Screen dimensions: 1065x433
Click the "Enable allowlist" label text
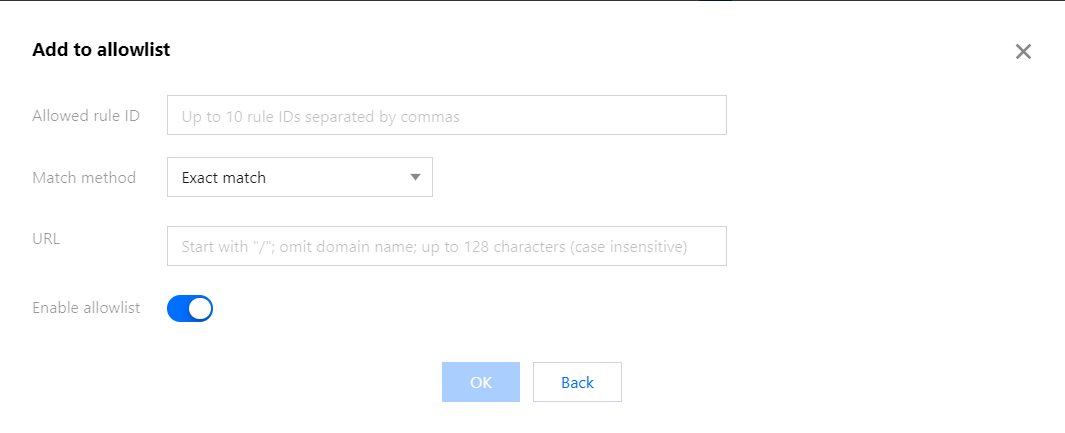86,308
